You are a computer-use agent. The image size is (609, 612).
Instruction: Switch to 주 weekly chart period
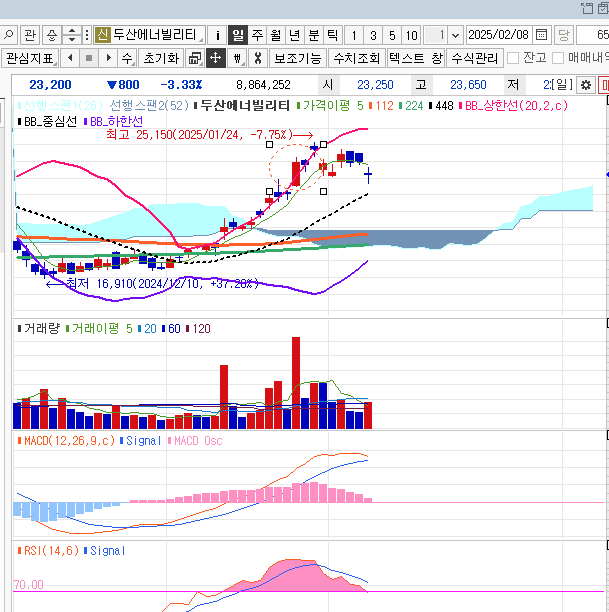click(x=257, y=35)
